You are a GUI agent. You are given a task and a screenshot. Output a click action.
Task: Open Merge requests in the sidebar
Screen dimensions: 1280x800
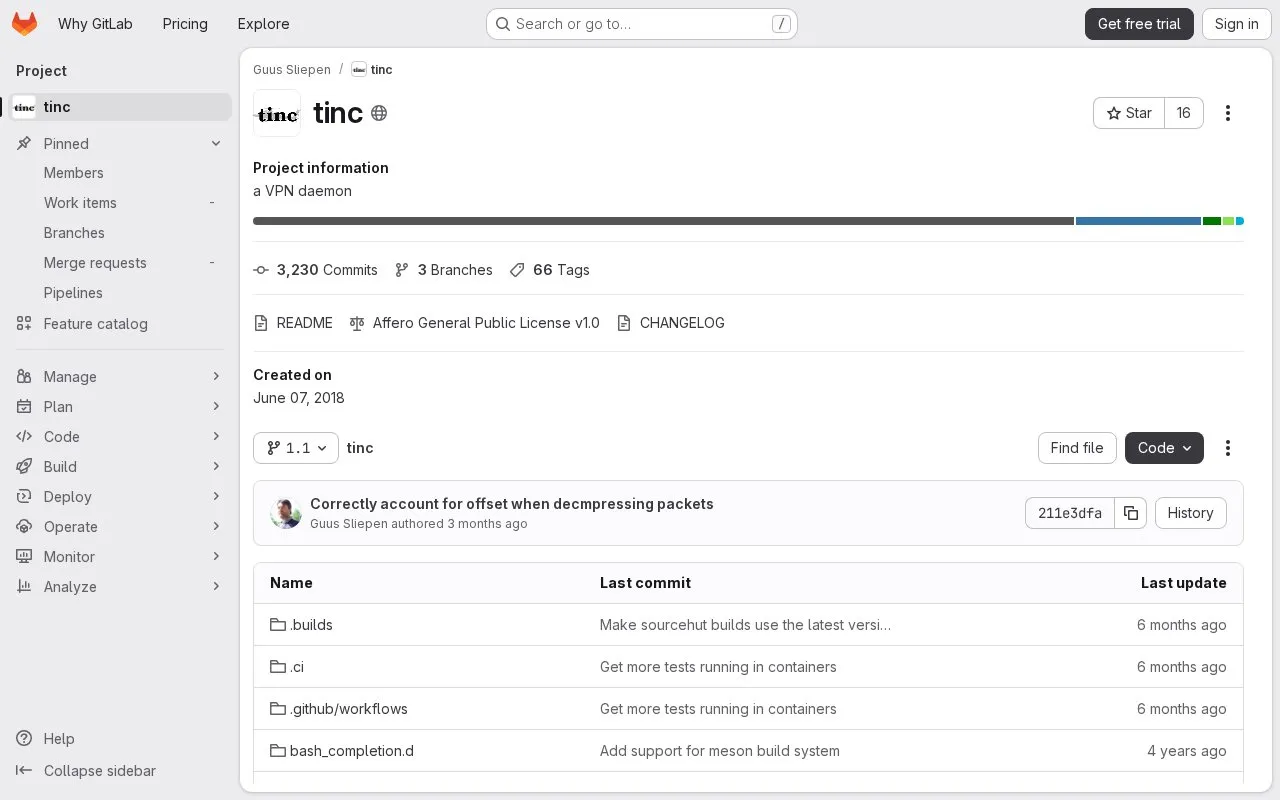[120, 263]
